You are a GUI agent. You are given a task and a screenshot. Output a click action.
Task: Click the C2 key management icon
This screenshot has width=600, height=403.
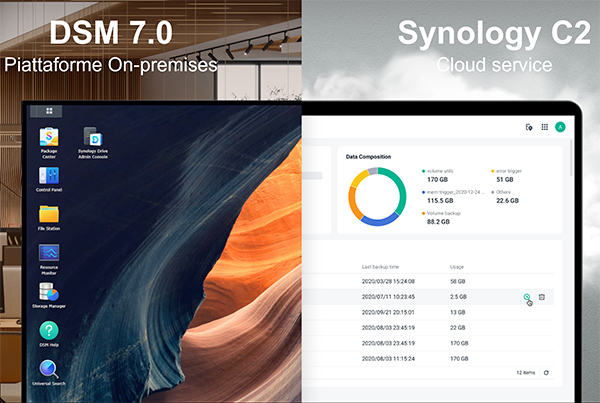point(529,127)
